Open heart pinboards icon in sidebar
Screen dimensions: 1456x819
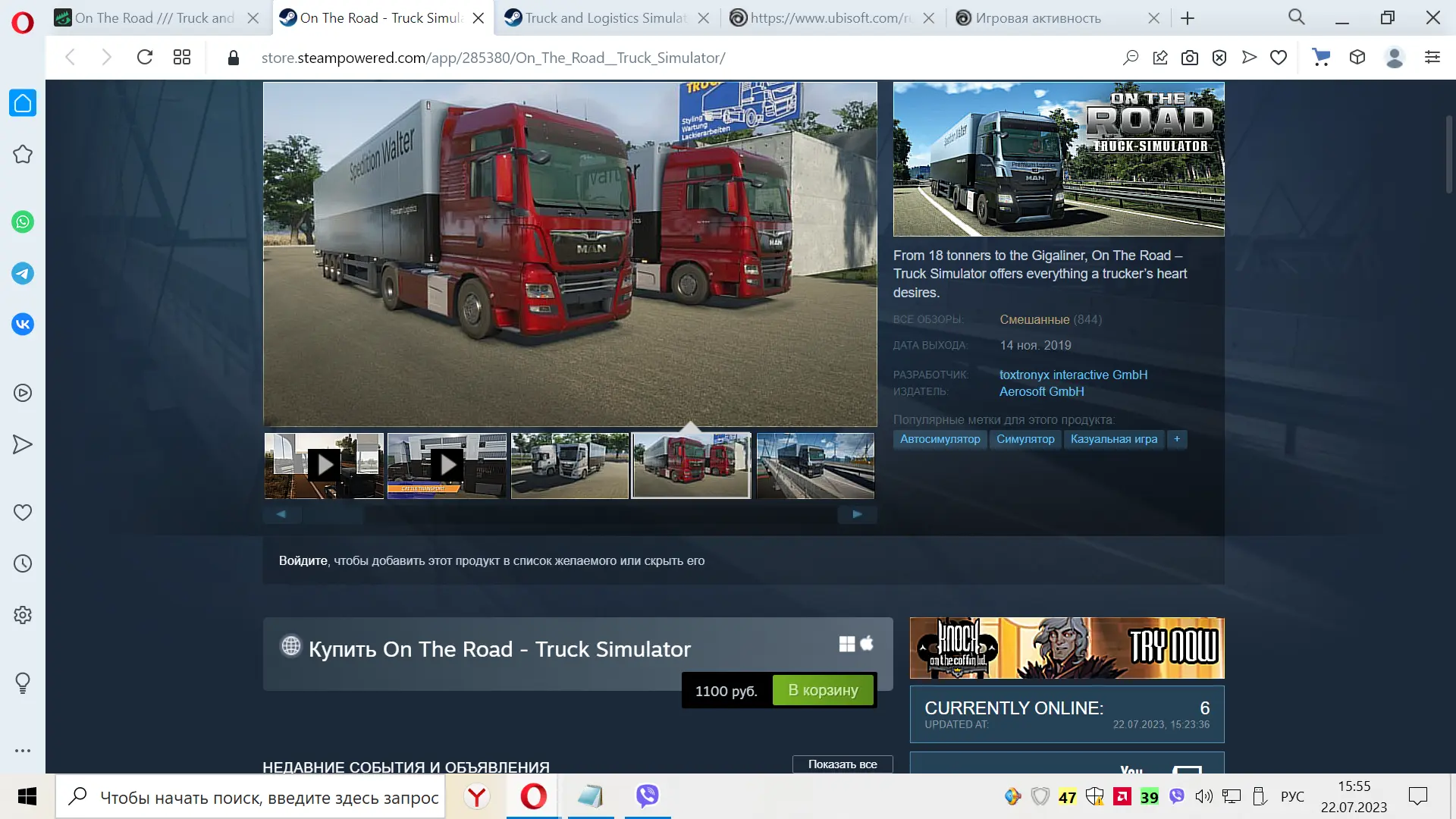pos(23,513)
